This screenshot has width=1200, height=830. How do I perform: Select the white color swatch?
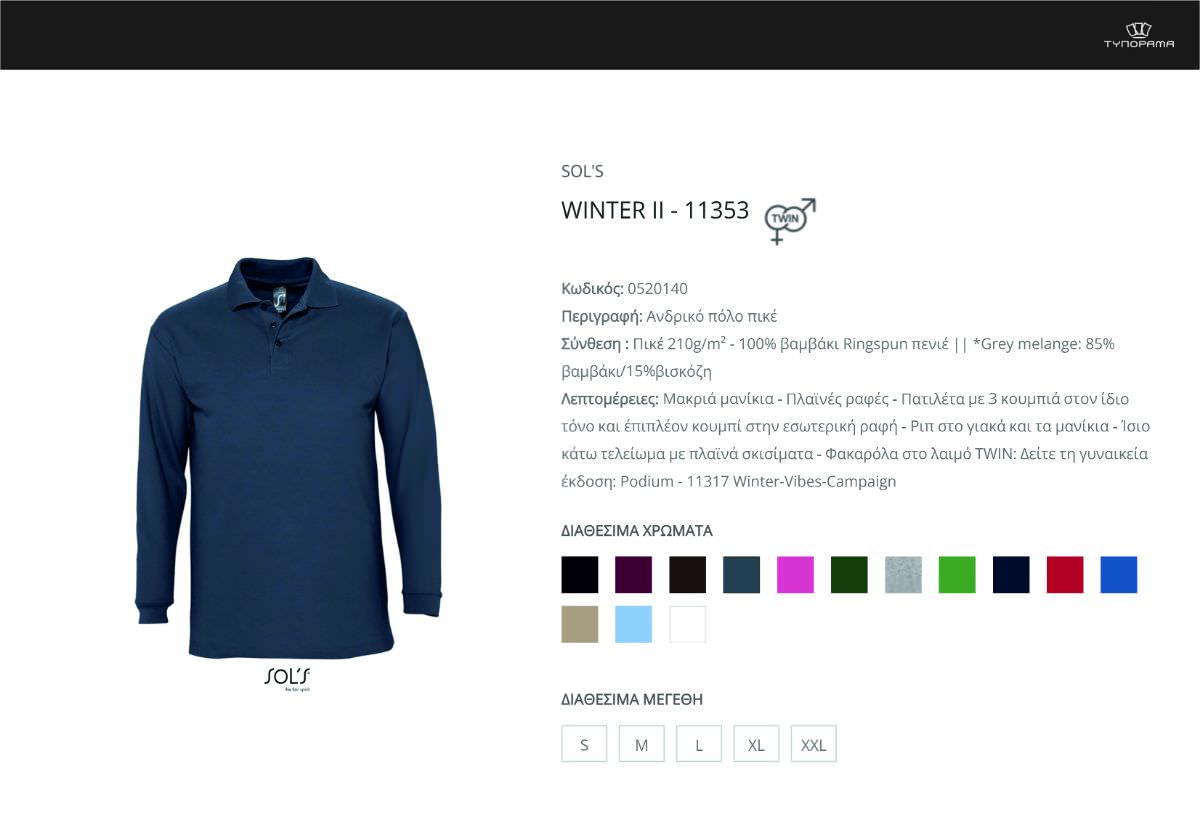(688, 625)
